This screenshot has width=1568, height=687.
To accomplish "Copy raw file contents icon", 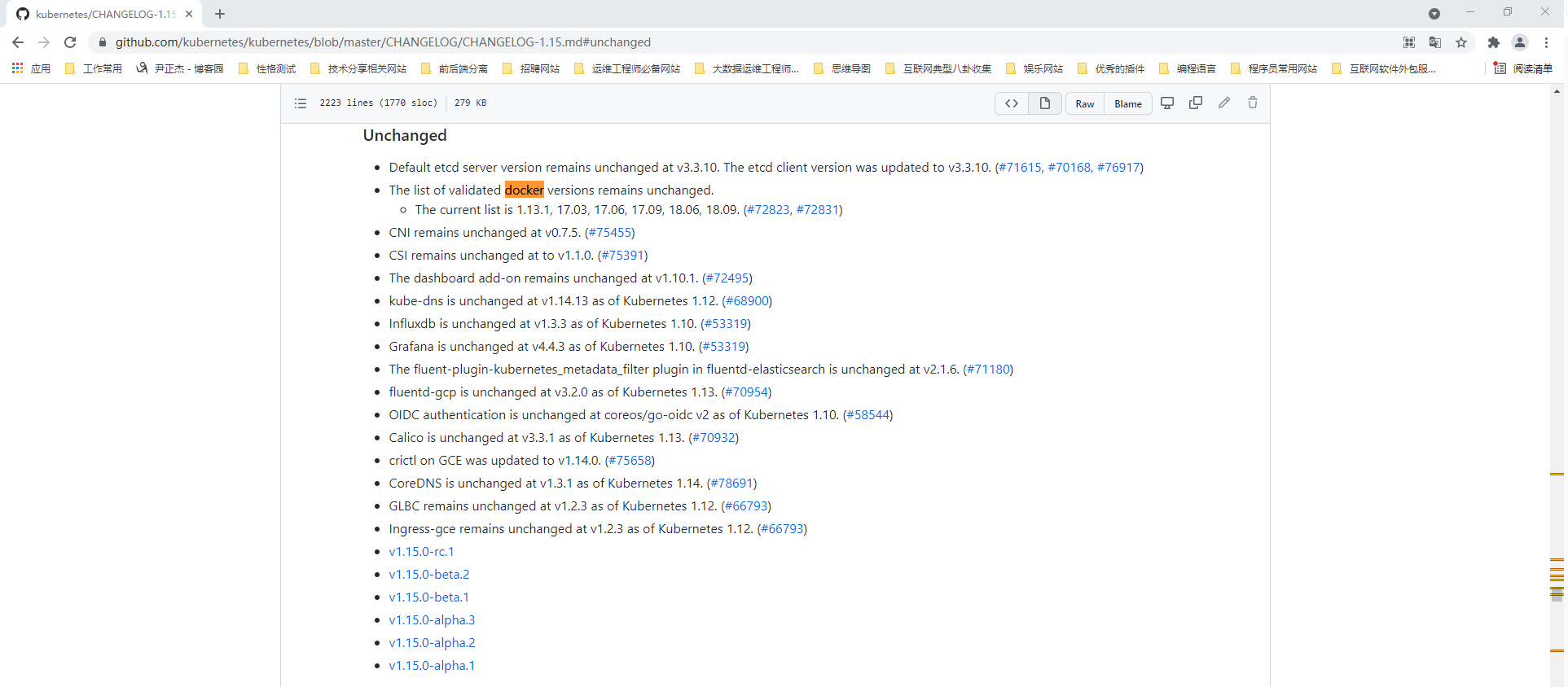I will tap(1196, 103).
